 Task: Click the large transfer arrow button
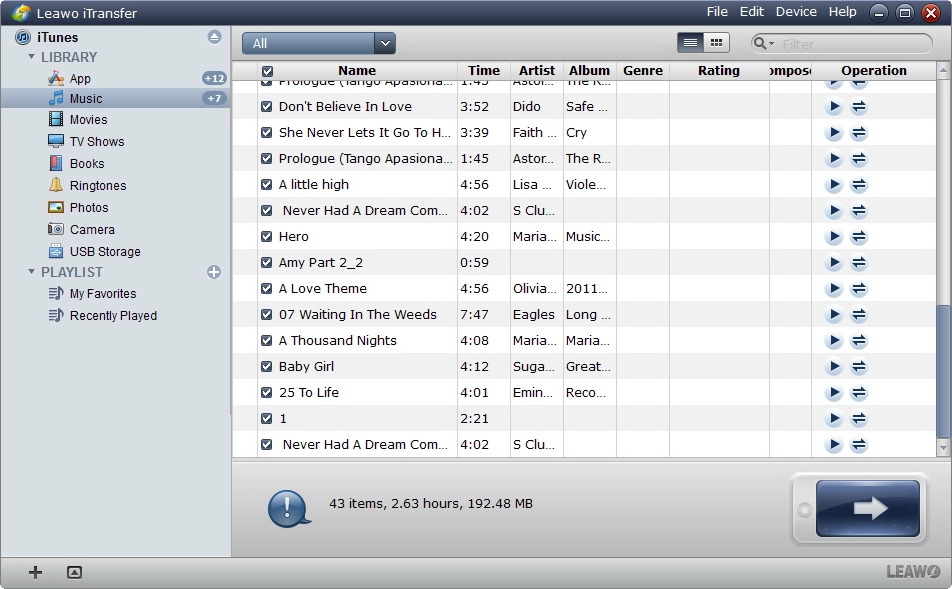[866, 508]
